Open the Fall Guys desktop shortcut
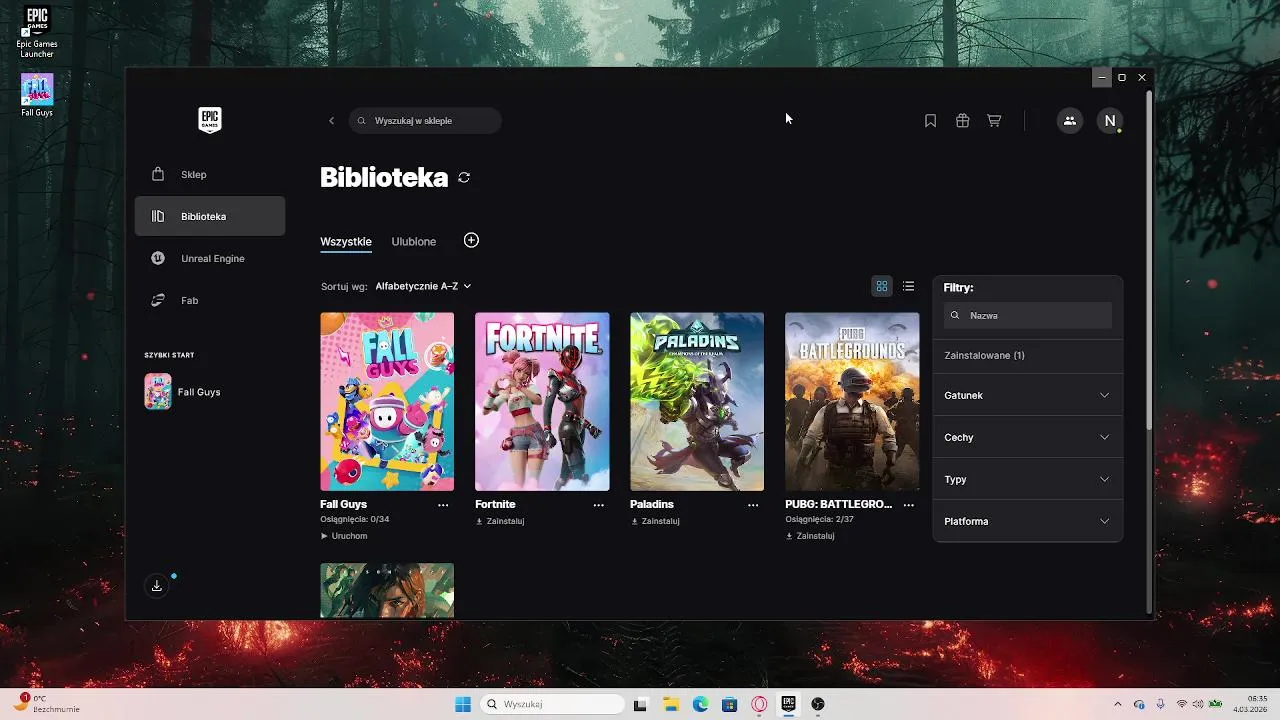Screen dimensions: 1280x720 coord(37,95)
